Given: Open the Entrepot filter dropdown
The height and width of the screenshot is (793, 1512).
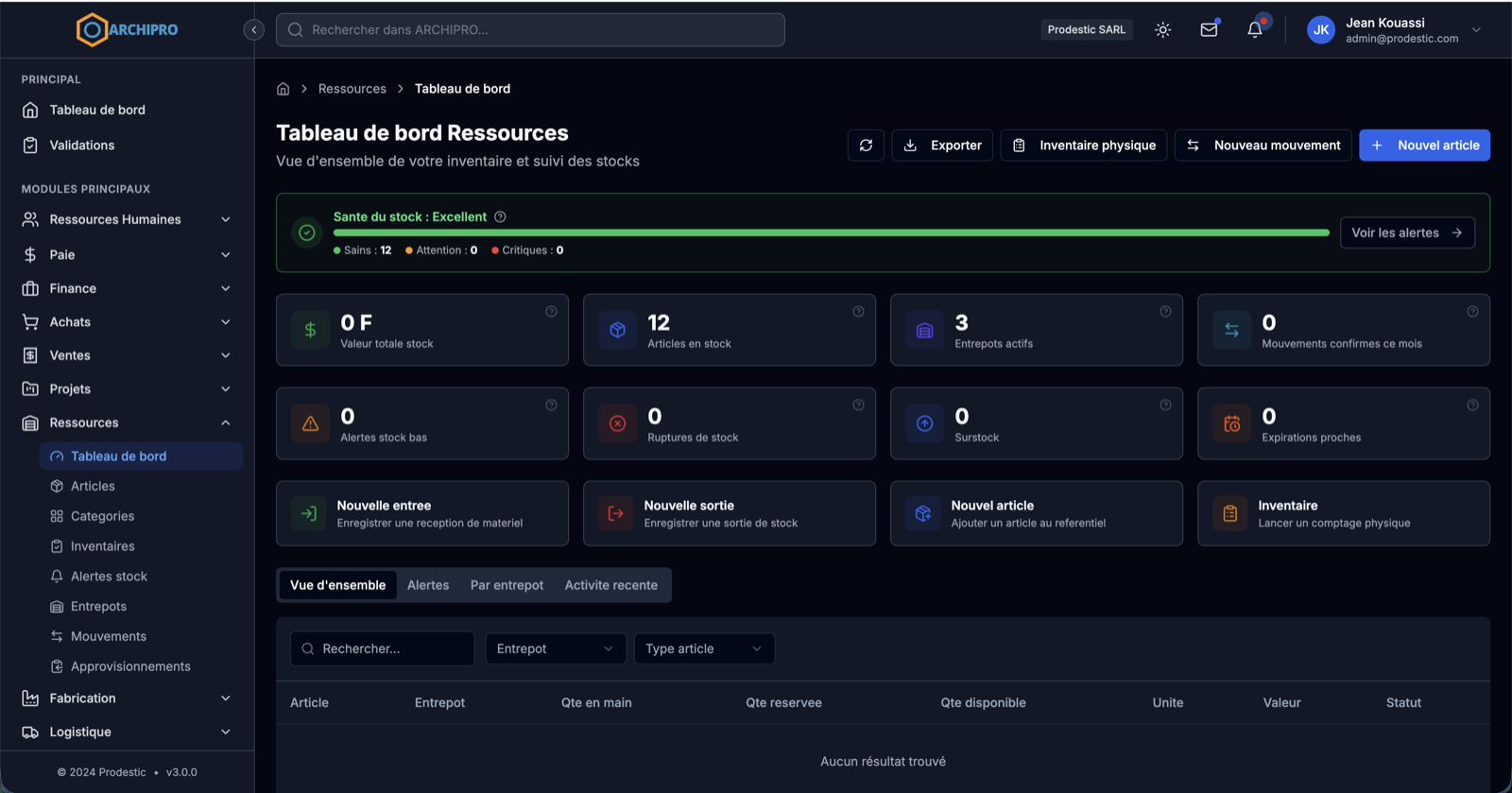Looking at the screenshot, I should point(556,648).
